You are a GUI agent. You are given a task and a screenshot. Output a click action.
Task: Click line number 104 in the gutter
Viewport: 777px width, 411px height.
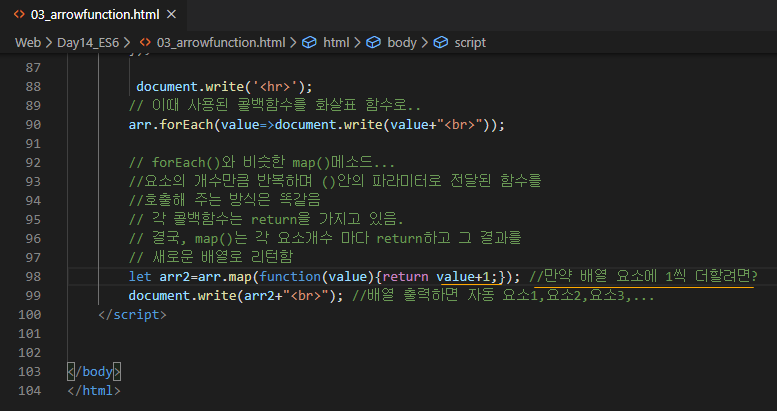pos(29,391)
